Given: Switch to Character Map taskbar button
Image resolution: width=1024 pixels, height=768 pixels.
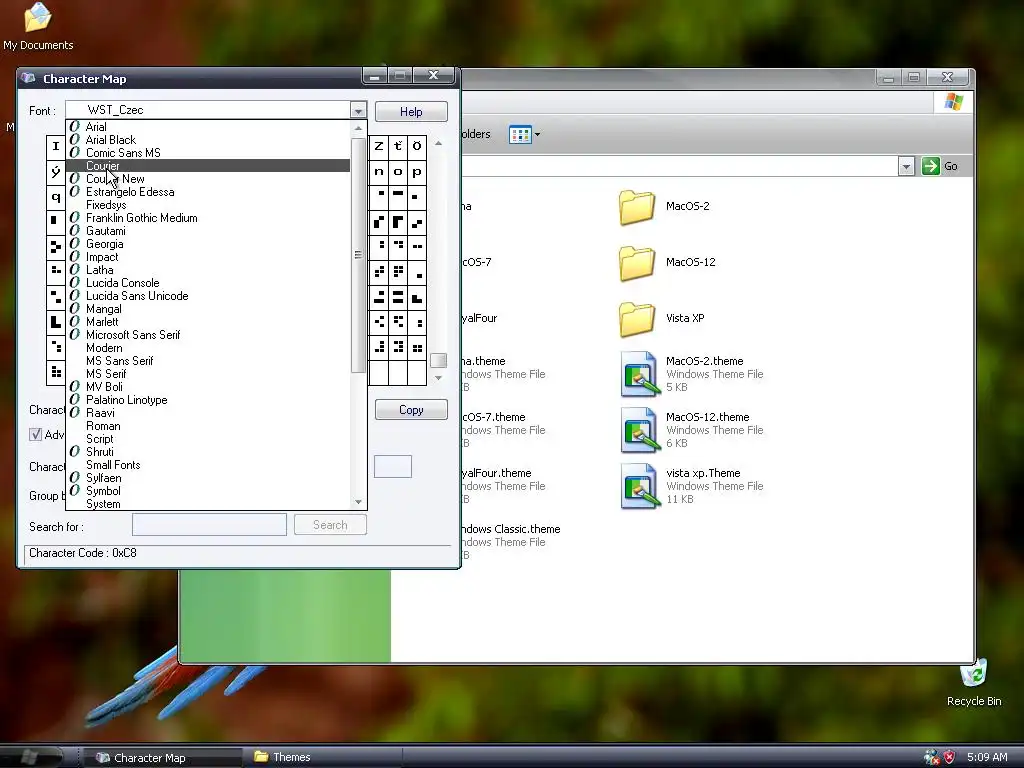Looking at the screenshot, I should [x=162, y=758].
